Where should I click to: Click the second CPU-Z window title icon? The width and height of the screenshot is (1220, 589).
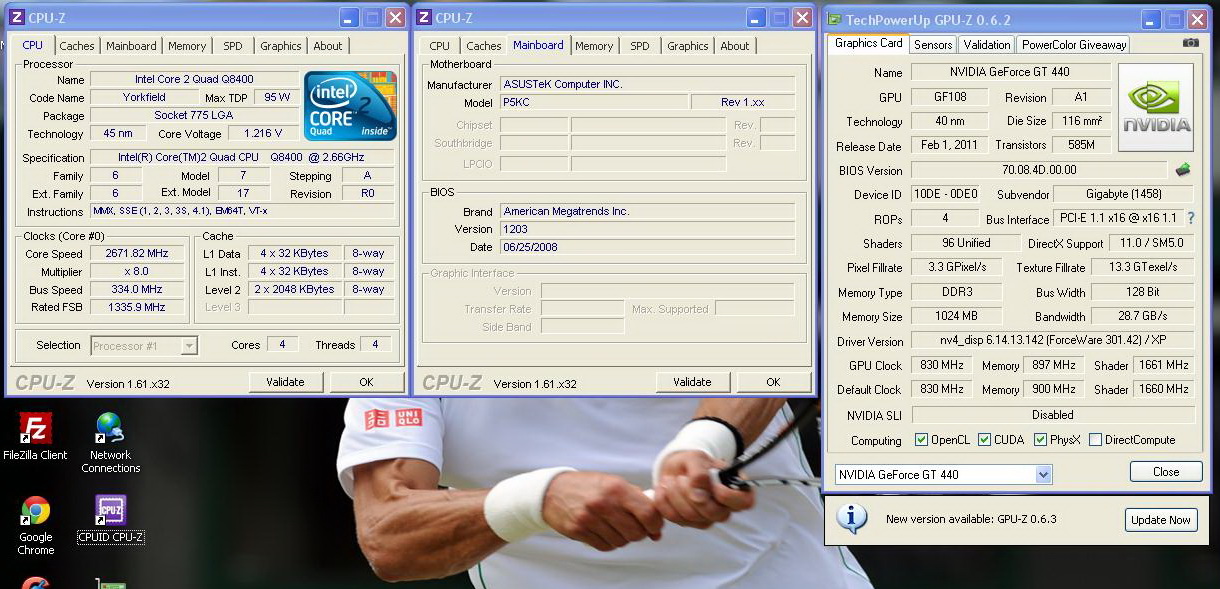(x=423, y=17)
